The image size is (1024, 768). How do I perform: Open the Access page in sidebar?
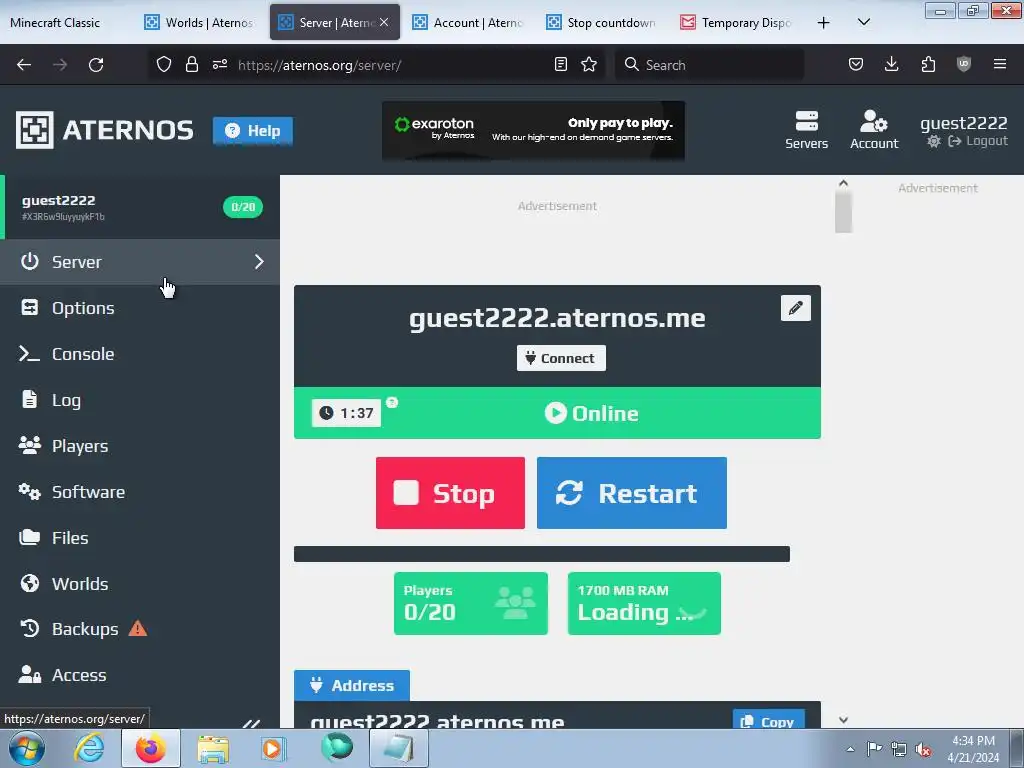point(140,675)
